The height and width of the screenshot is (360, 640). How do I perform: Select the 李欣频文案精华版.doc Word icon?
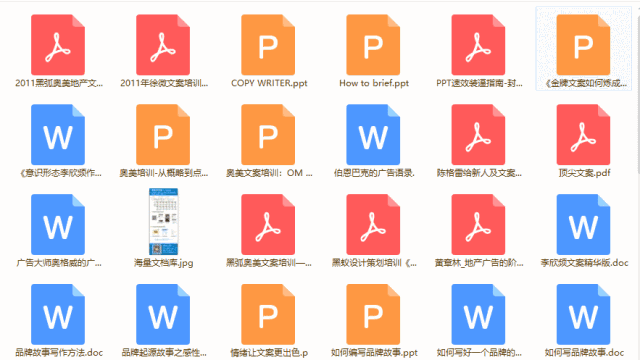point(583,224)
